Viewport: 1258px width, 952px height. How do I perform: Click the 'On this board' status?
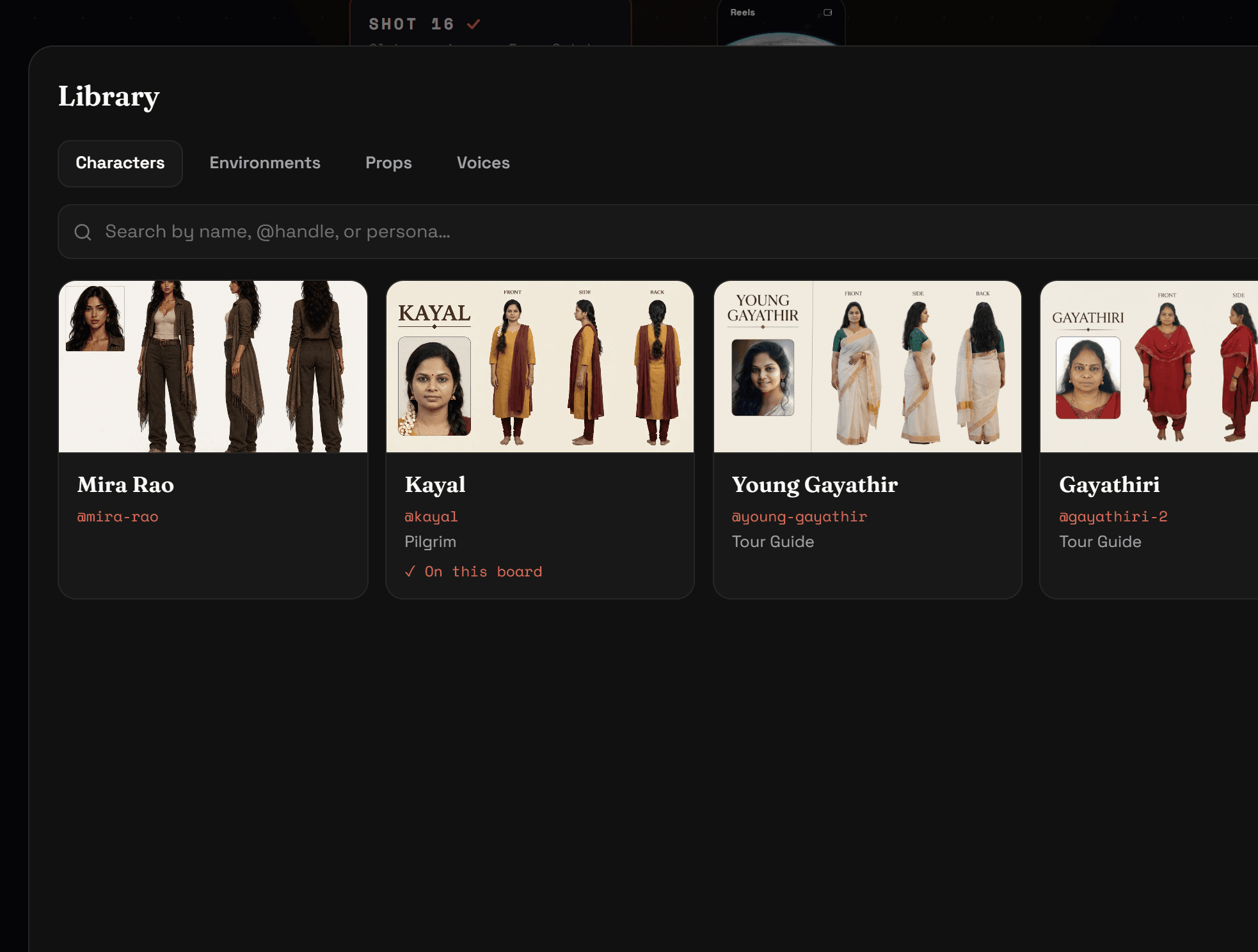tap(474, 571)
